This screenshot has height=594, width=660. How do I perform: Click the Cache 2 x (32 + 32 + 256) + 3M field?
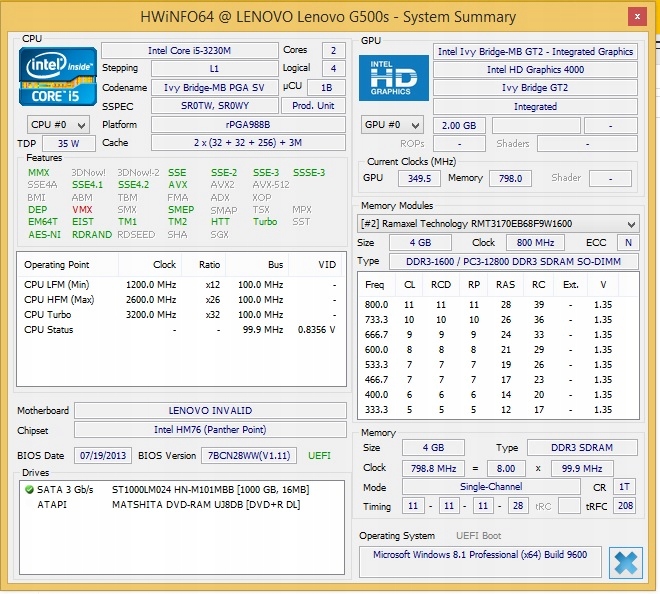(x=248, y=143)
